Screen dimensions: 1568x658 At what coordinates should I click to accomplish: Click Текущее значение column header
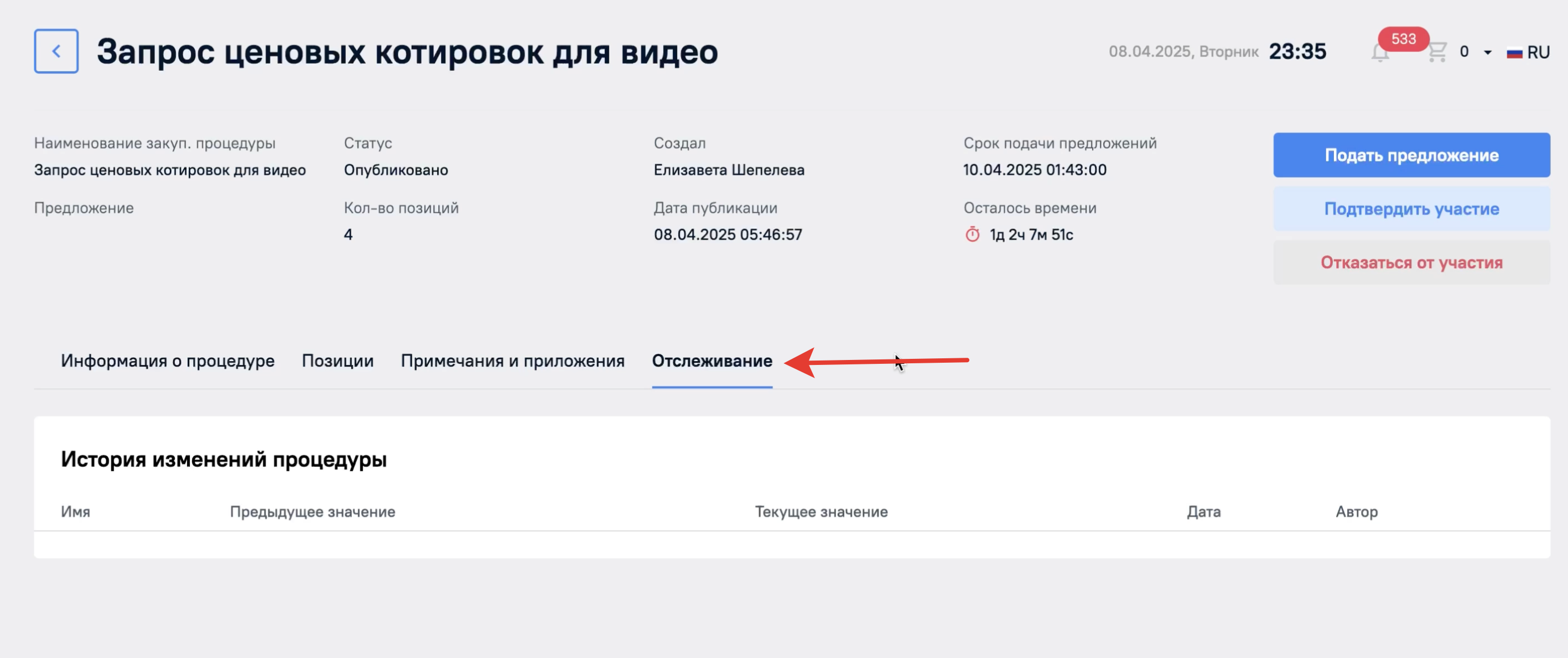[x=821, y=511]
